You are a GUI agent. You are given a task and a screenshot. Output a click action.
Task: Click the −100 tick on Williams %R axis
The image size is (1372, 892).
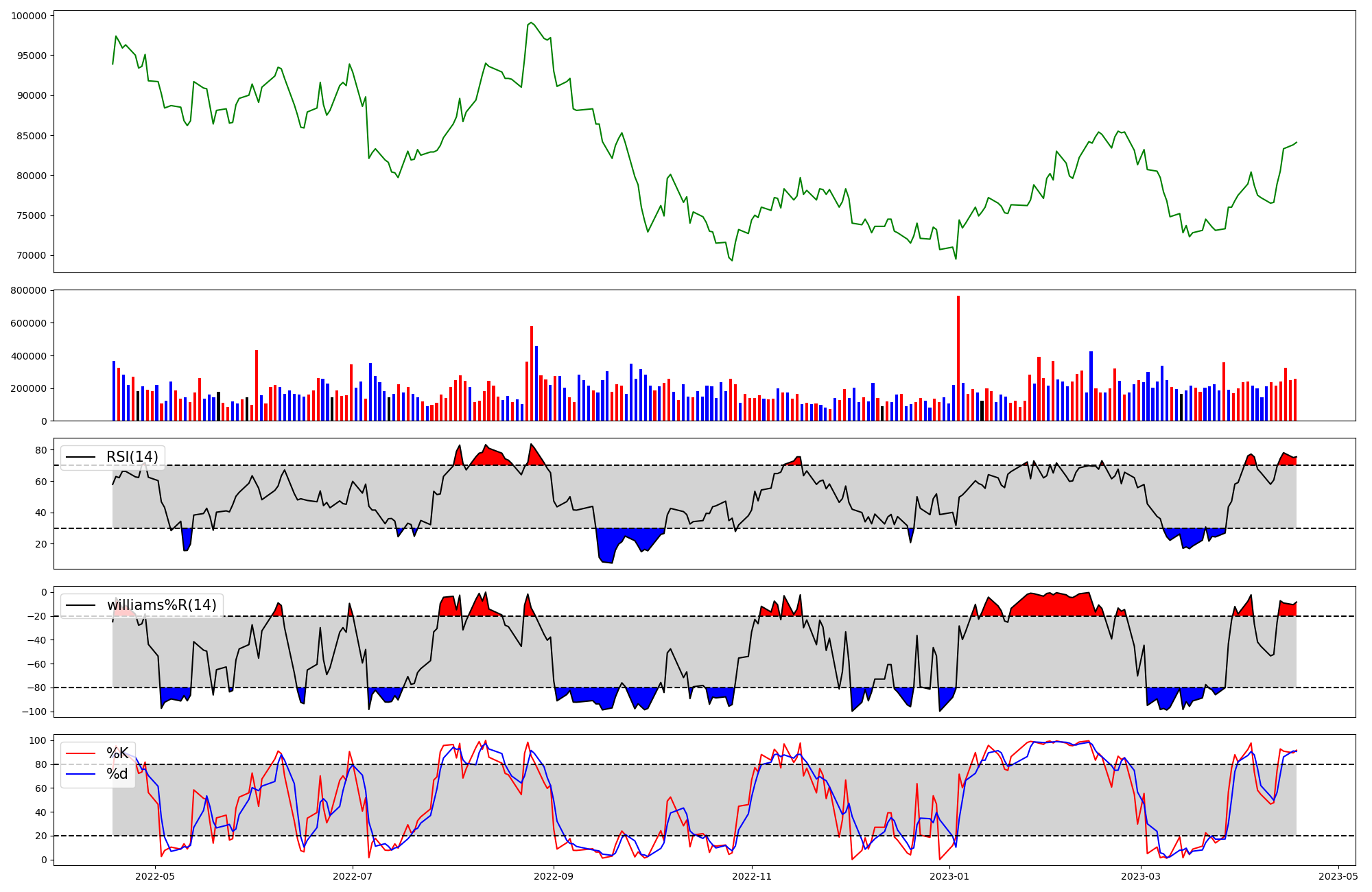[x=33, y=712]
